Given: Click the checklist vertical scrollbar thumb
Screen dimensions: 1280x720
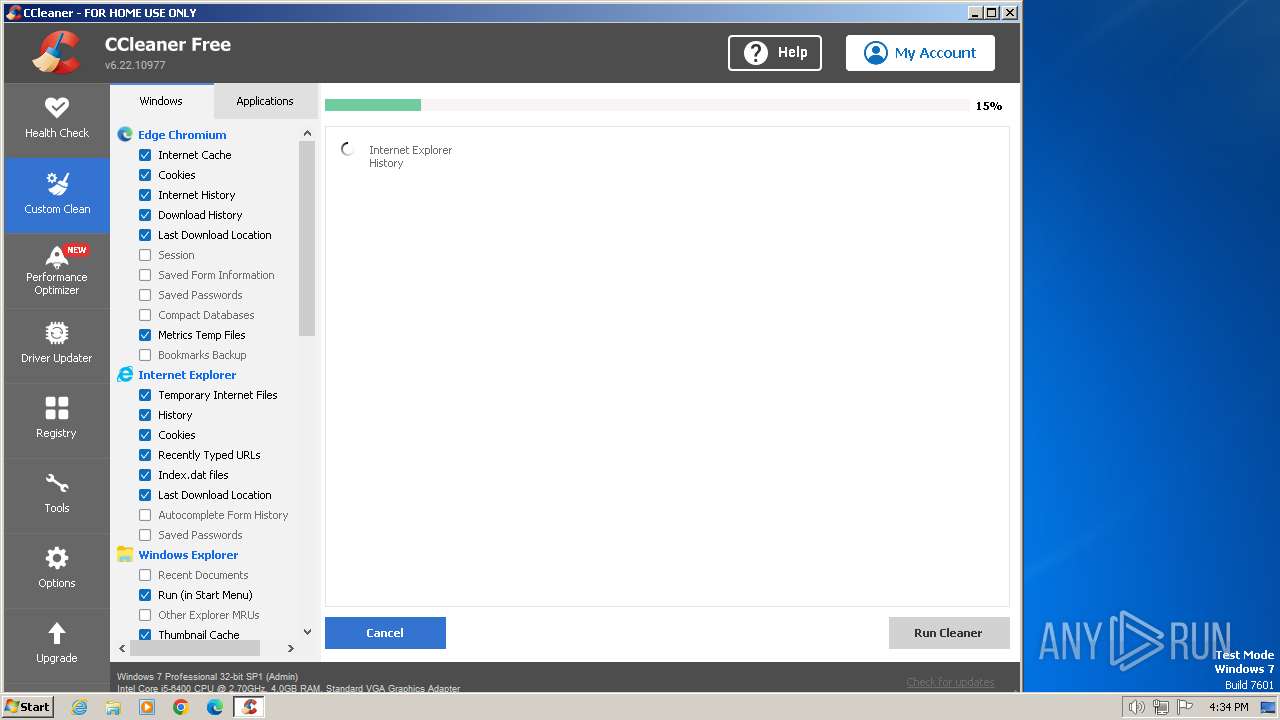Looking at the screenshot, I should click(x=307, y=238).
